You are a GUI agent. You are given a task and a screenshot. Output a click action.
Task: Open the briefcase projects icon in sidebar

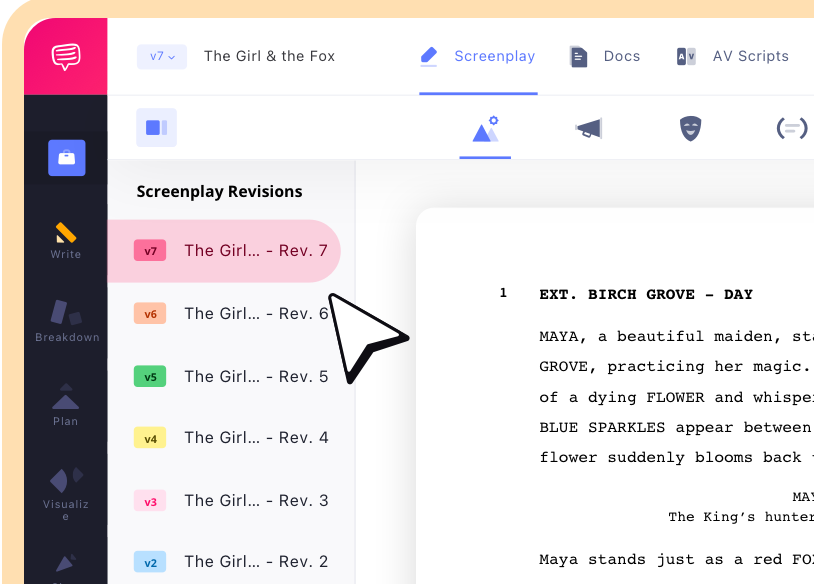point(66,158)
